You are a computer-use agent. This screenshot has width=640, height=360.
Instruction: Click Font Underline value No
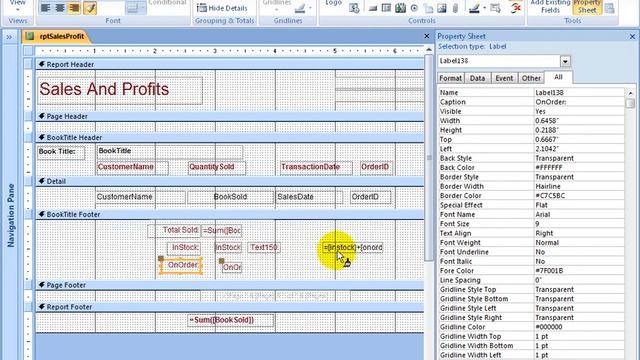[579, 252]
